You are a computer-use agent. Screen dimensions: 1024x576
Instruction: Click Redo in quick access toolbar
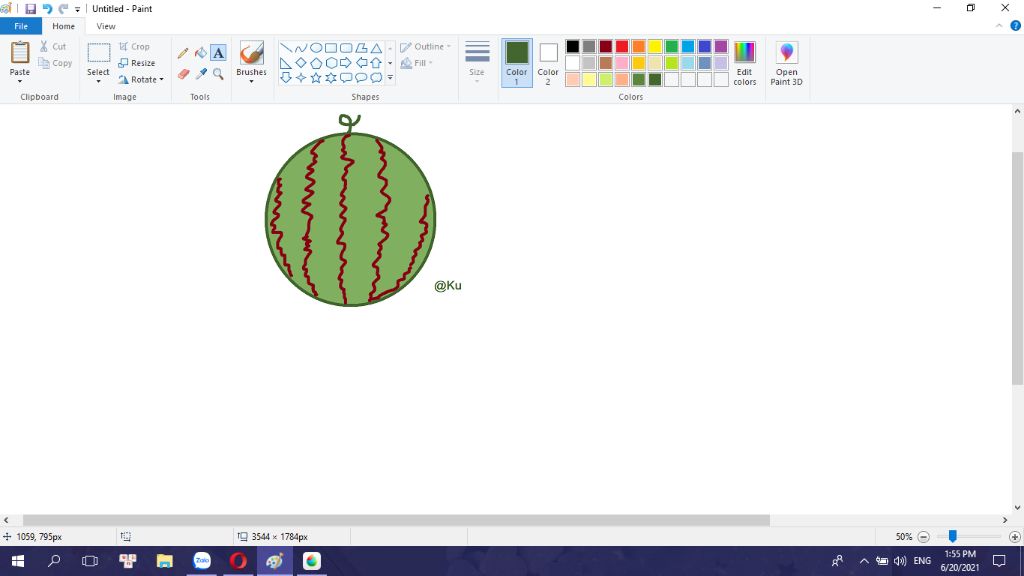63,8
